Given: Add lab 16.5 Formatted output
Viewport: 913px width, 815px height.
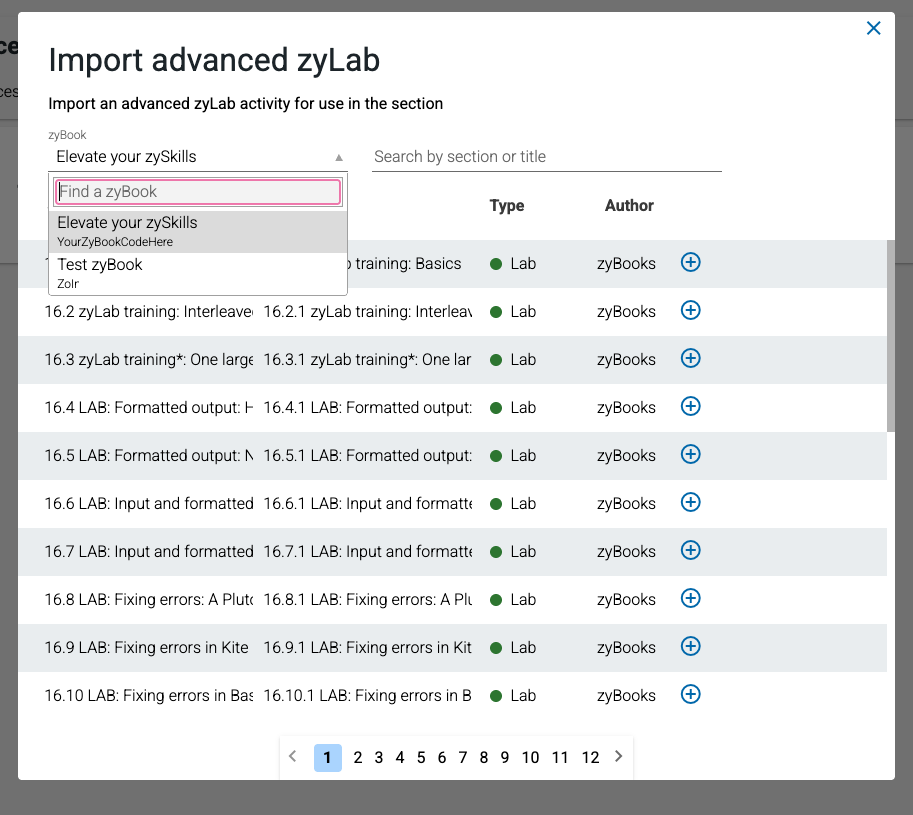Looking at the screenshot, I should 691,454.
